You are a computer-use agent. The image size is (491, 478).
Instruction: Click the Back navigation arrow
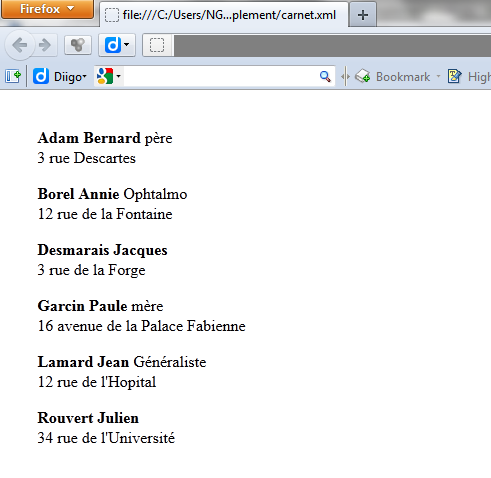[20, 45]
